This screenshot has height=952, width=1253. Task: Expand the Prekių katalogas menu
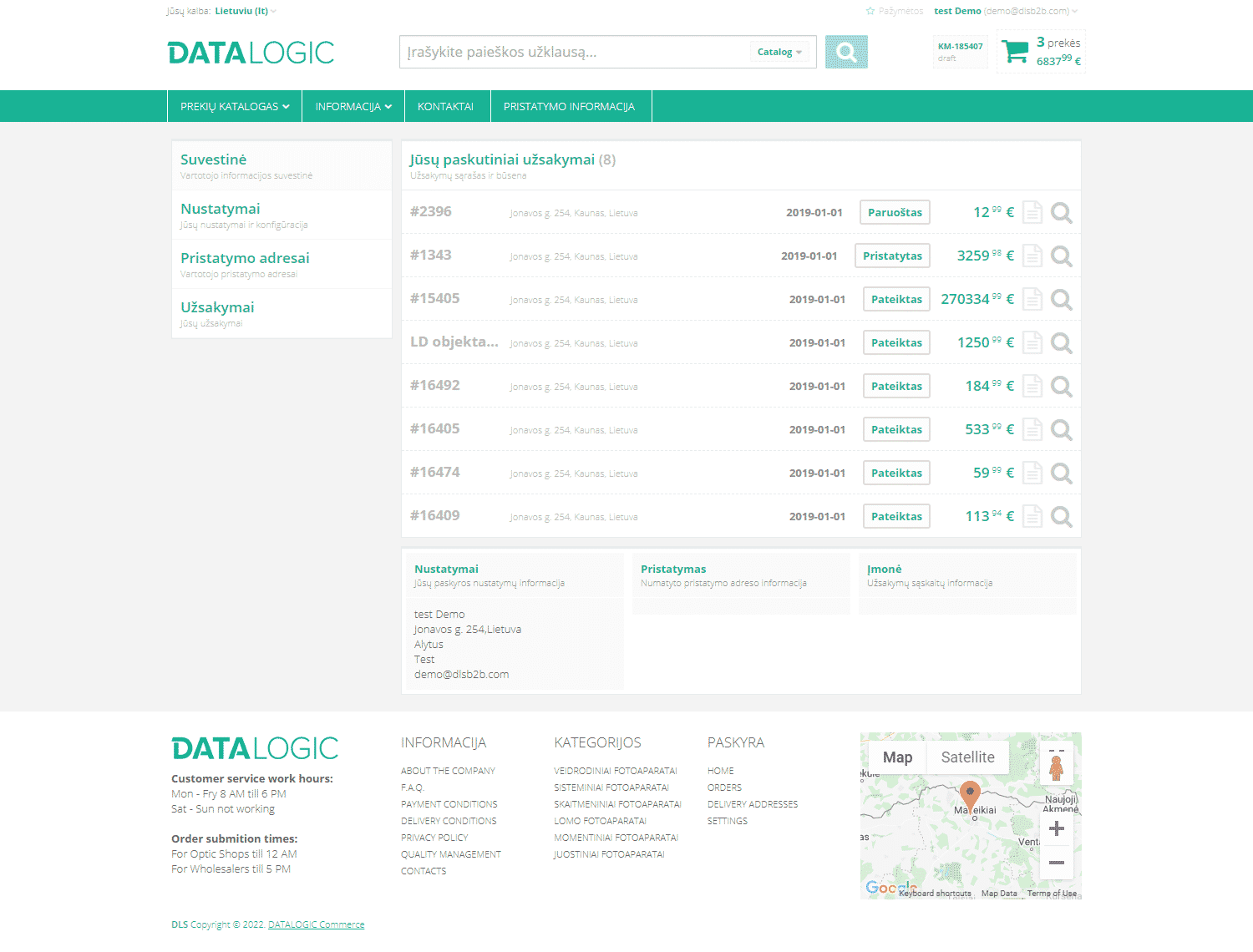tap(235, 107)
